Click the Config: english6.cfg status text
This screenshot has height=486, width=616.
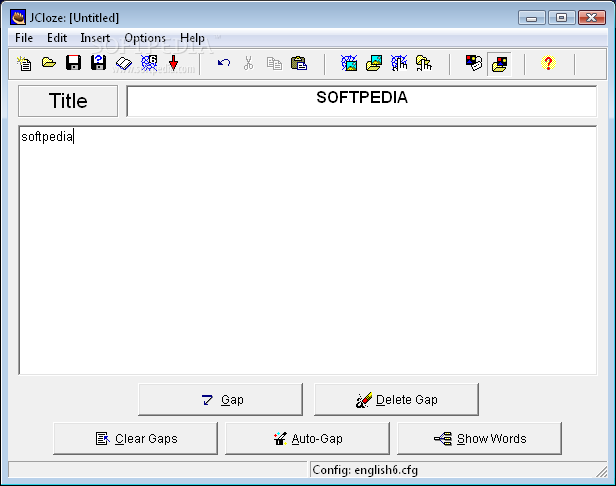point(365,470)
